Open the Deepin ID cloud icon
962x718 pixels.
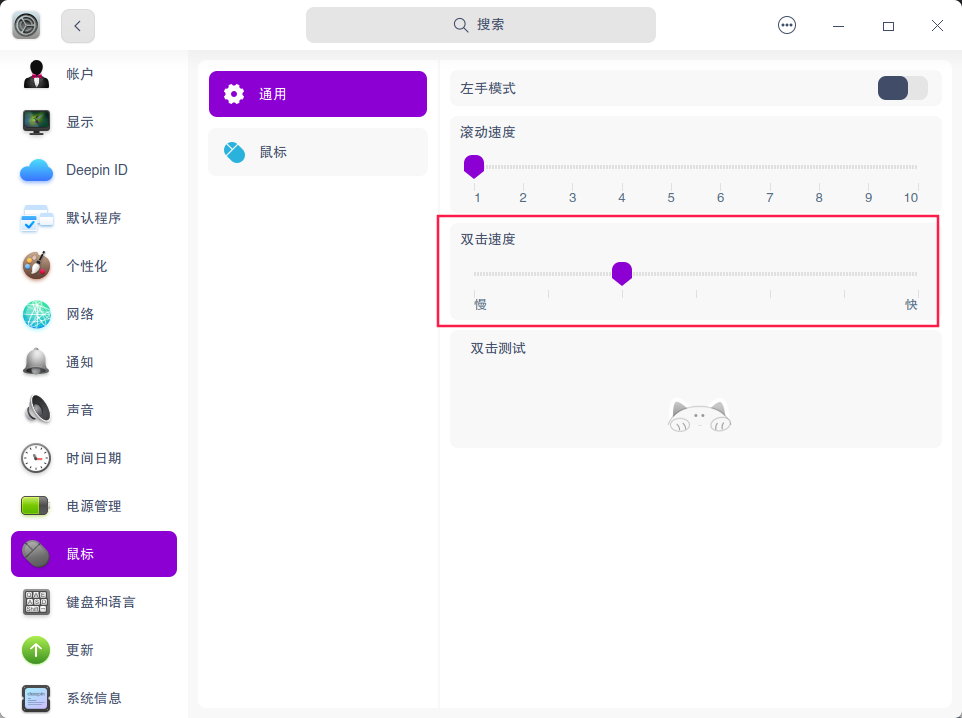click(37, 170)
